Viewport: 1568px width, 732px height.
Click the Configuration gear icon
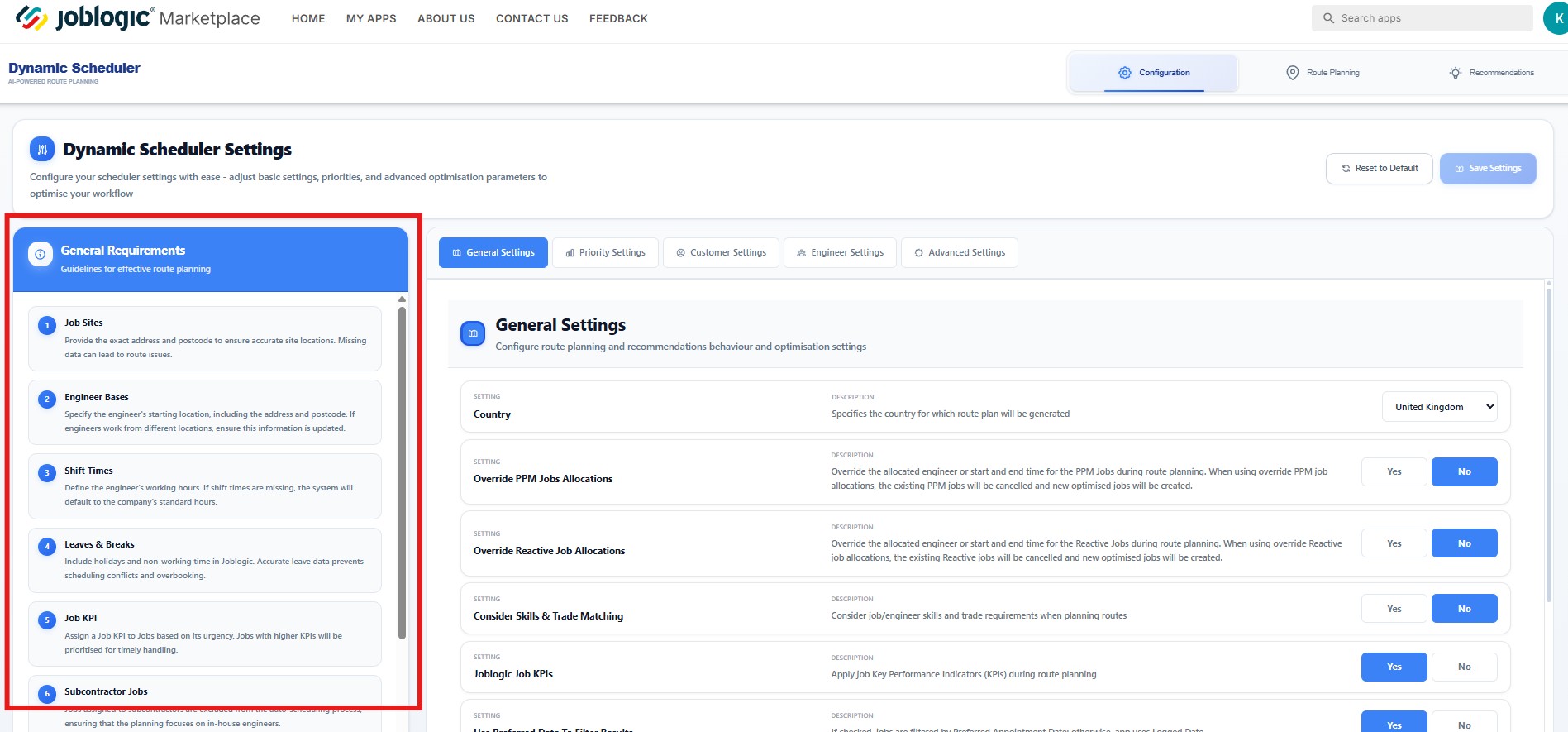point(1125,73)
